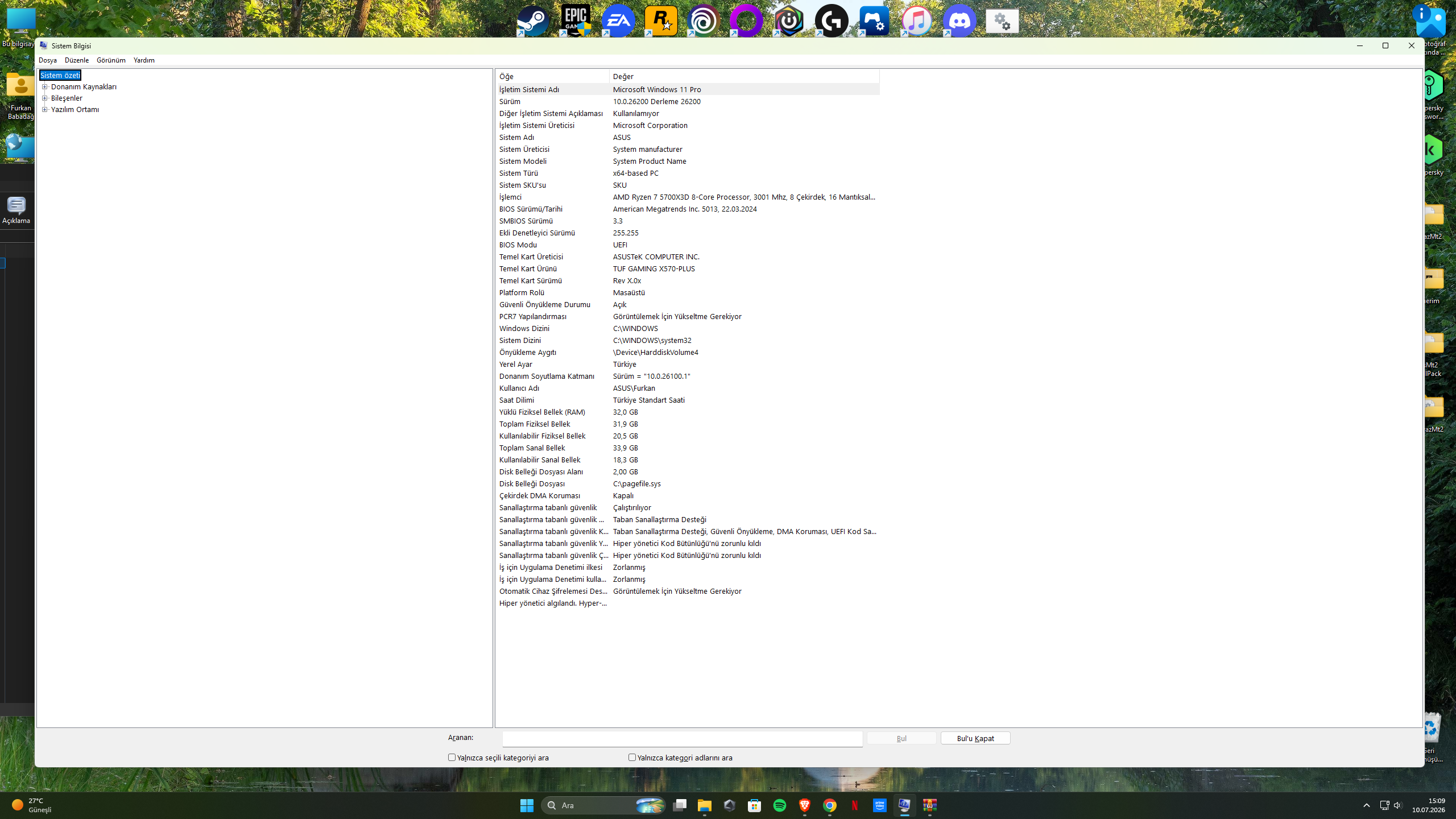Expand the Yazılım Ortamı tree node
1456x819 pixels.
point(45,109)
